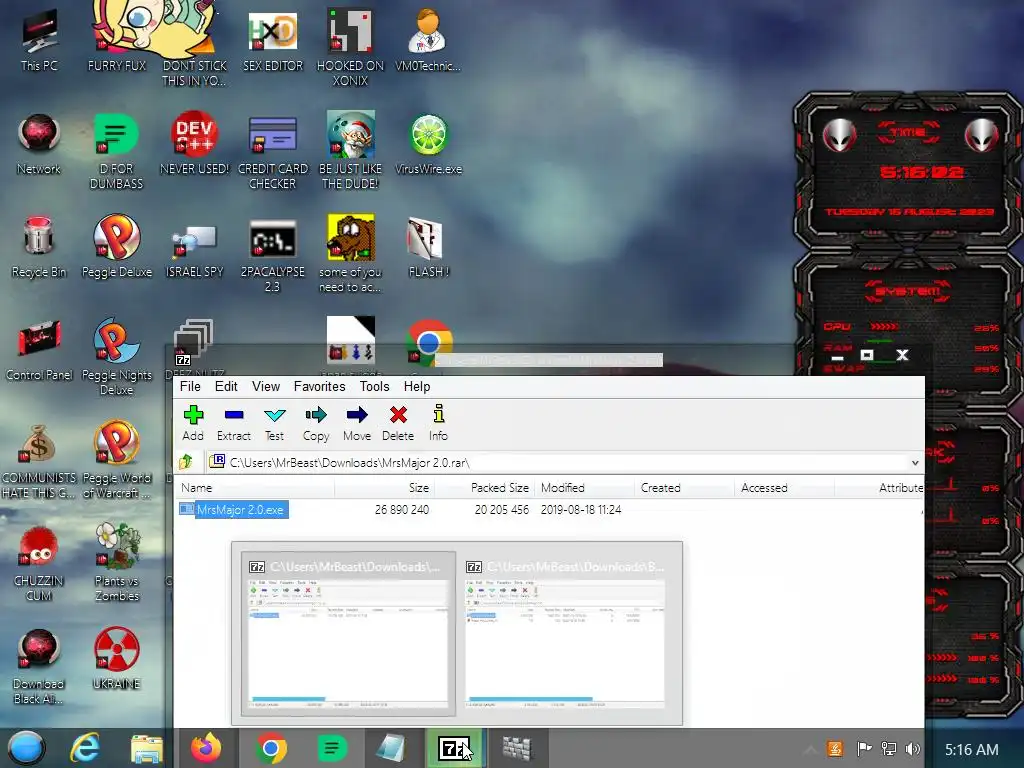Sort by the Modified column header

pyautogui.click(x=585, y=488)
